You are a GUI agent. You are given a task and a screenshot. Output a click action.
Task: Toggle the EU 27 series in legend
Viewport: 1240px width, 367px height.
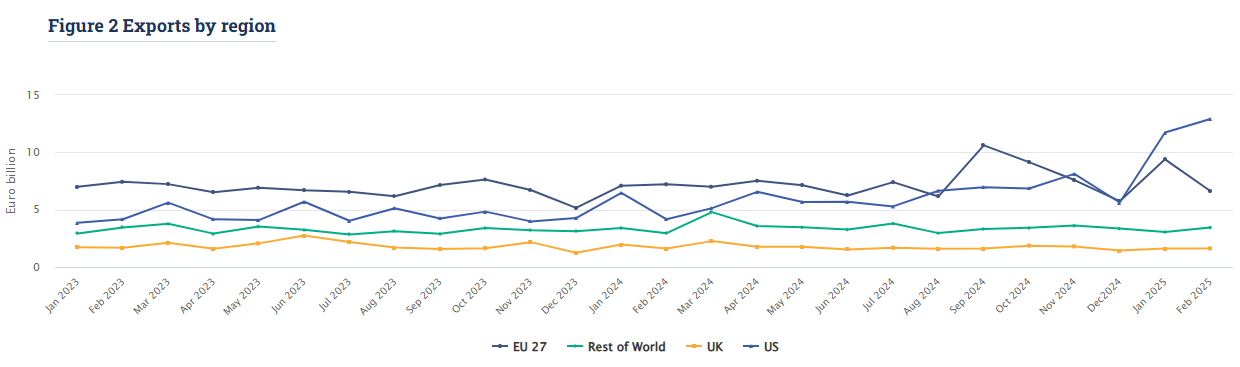[522, 347]
